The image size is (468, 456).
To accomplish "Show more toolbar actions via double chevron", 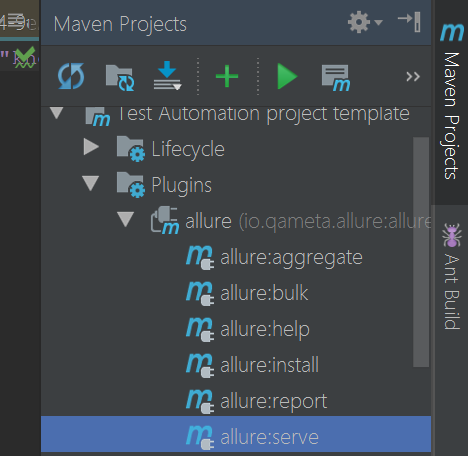I will (413, 77).
